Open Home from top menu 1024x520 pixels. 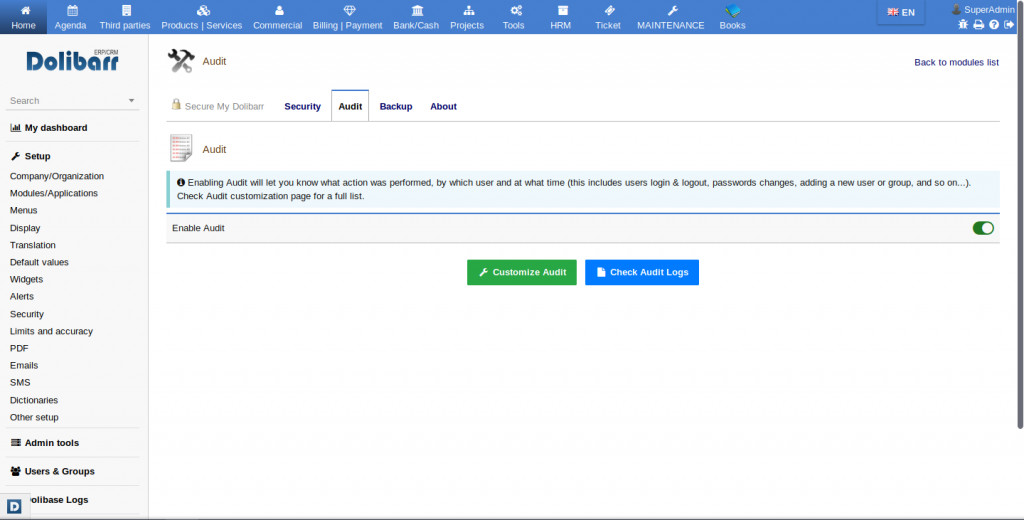point(24,17)
